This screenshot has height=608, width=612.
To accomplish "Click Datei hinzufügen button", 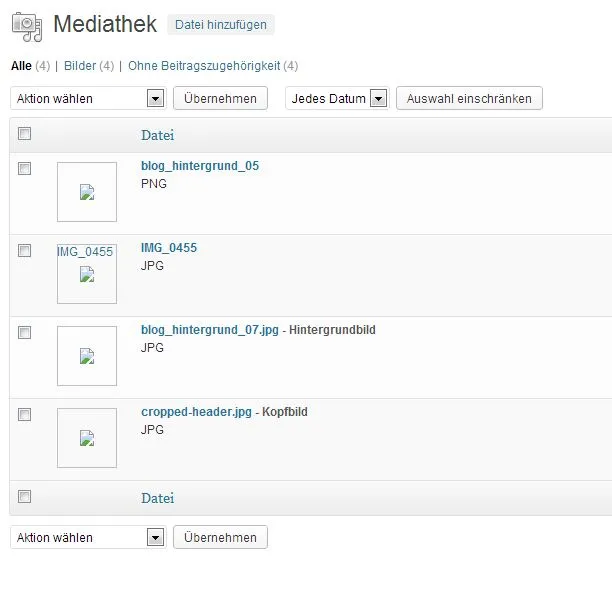I will 221,25.
